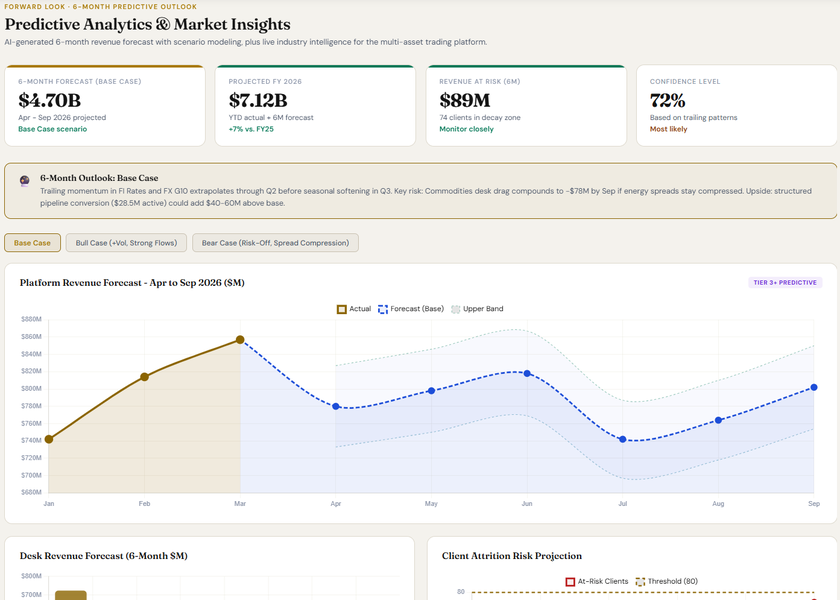Click the AI avatar icon in outlook banner

(x=25, y=181)
